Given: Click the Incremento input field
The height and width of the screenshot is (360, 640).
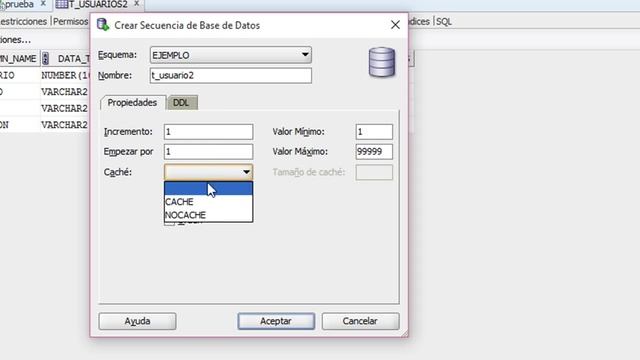Looking at the screenshot, I should [x=208, y=132].
